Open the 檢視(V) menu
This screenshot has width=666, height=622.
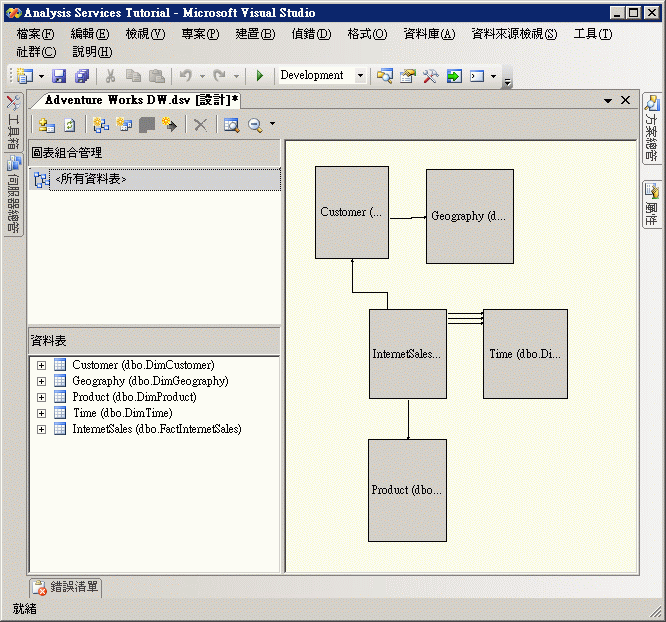[145, 34]
